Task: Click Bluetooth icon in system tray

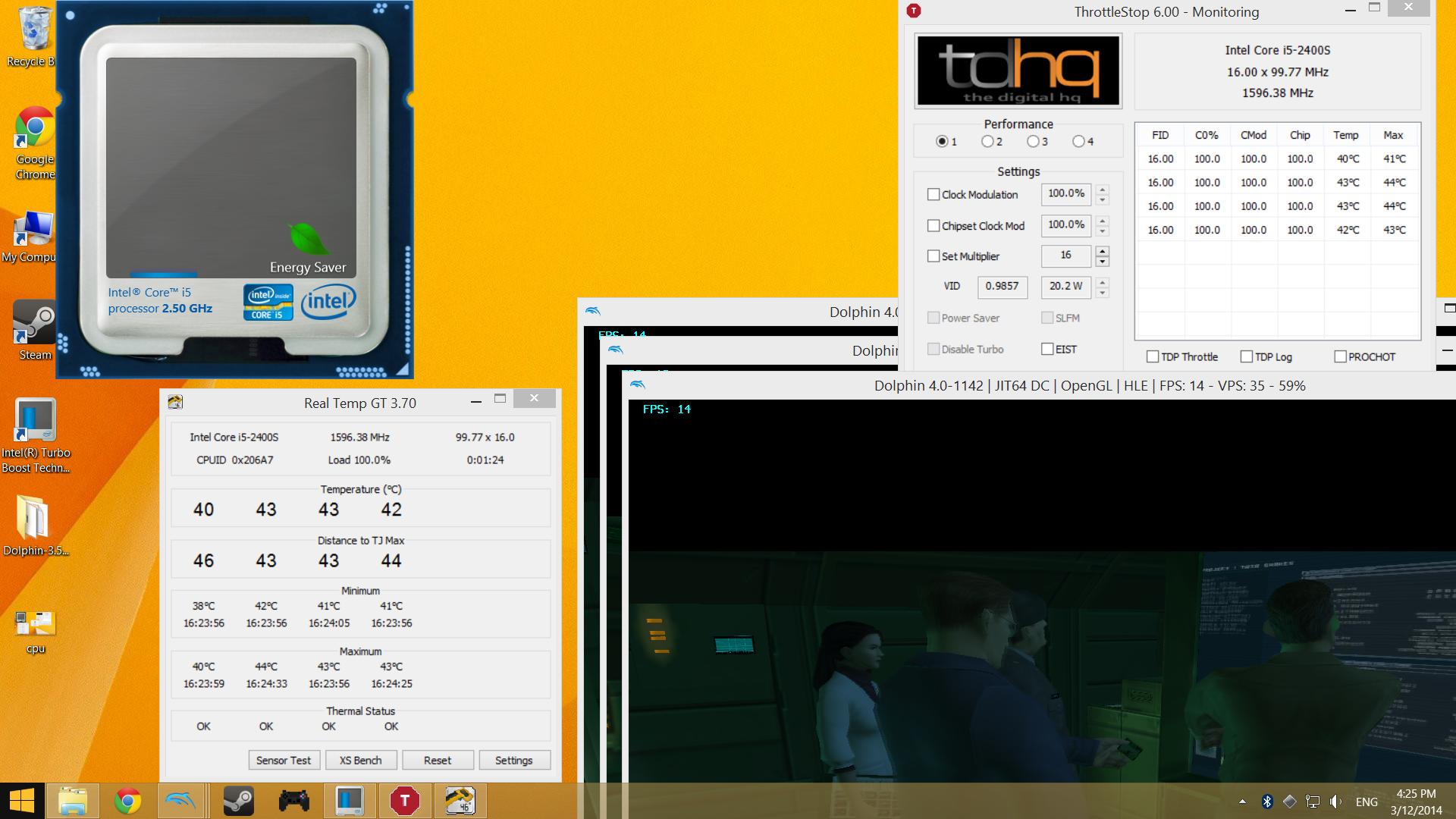Action: click(x=1266, y=802)
